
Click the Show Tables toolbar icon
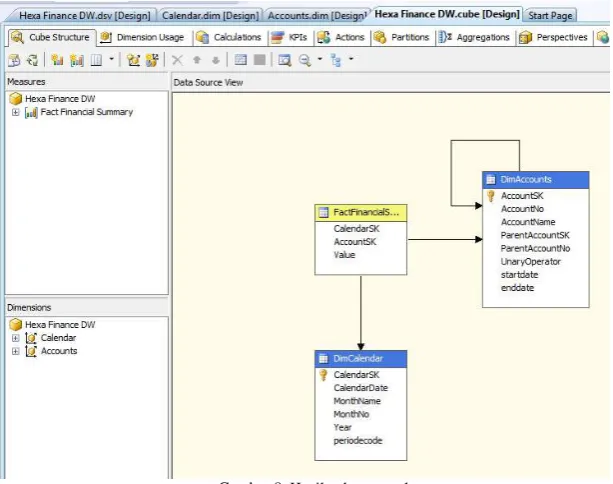pyautogui.click(x=240, y=60)
